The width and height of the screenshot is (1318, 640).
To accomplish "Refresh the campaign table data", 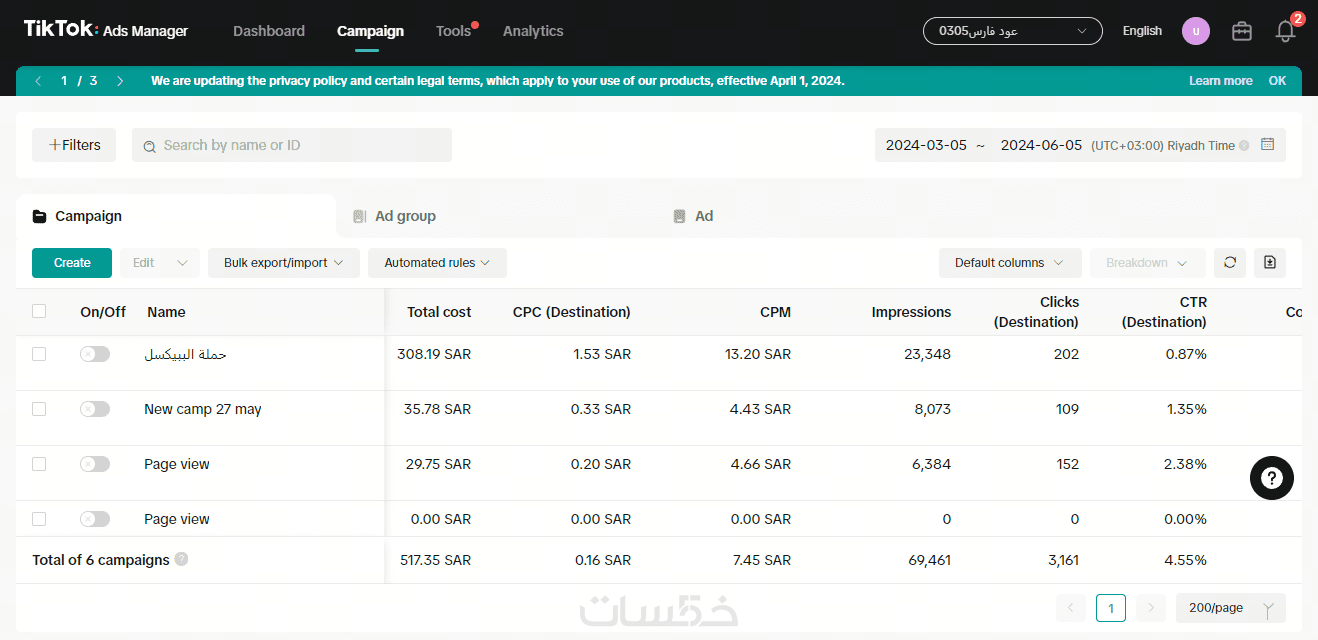I will tap(1230, 263).
